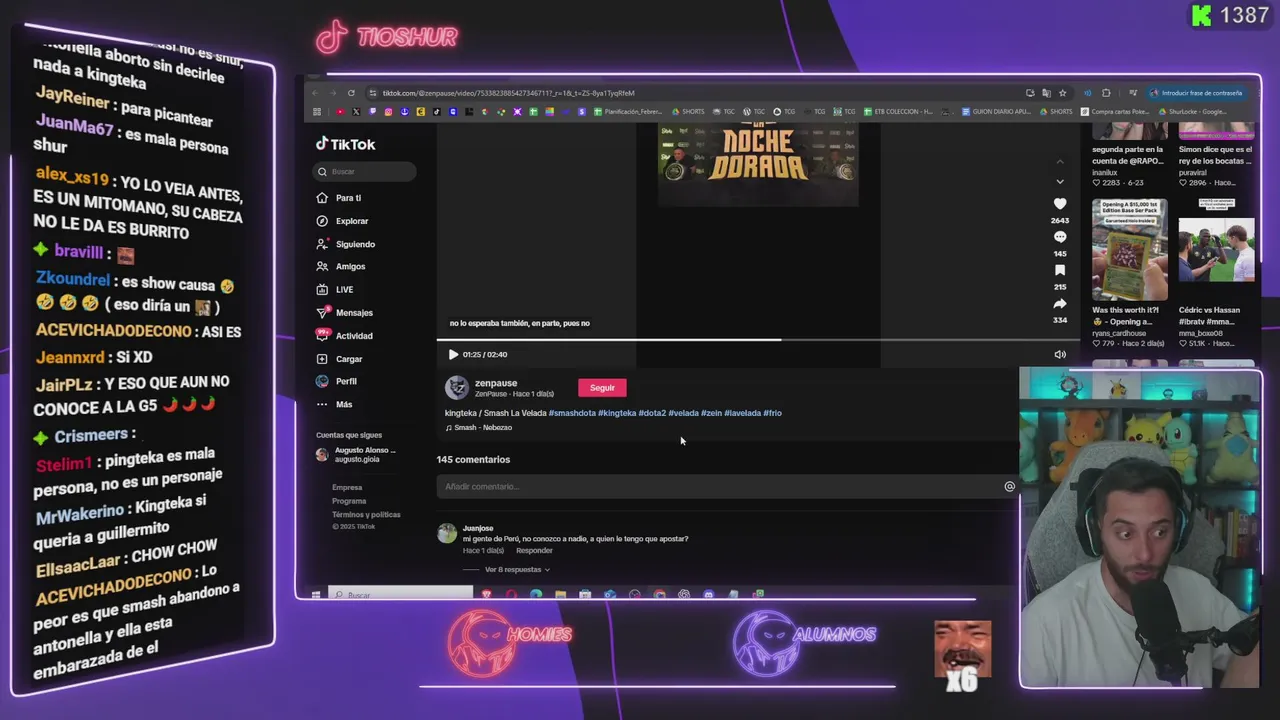The width and height of the screenshot is (1280, 720).
Task: Follow zenpause with the Seguir button
Action: pyautogui.click(x=602, y=388)
